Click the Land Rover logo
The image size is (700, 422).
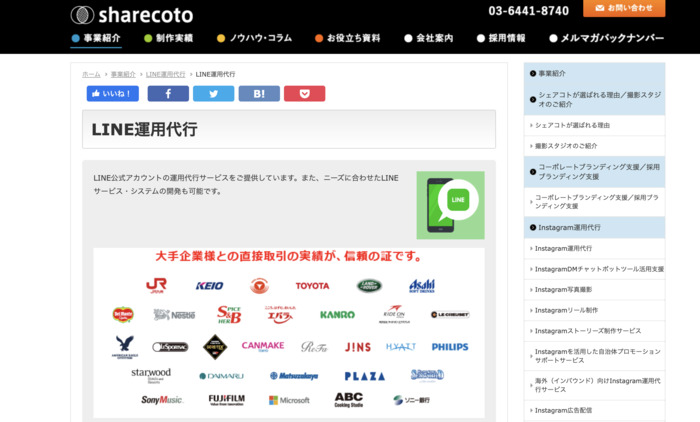coord(369,285)
